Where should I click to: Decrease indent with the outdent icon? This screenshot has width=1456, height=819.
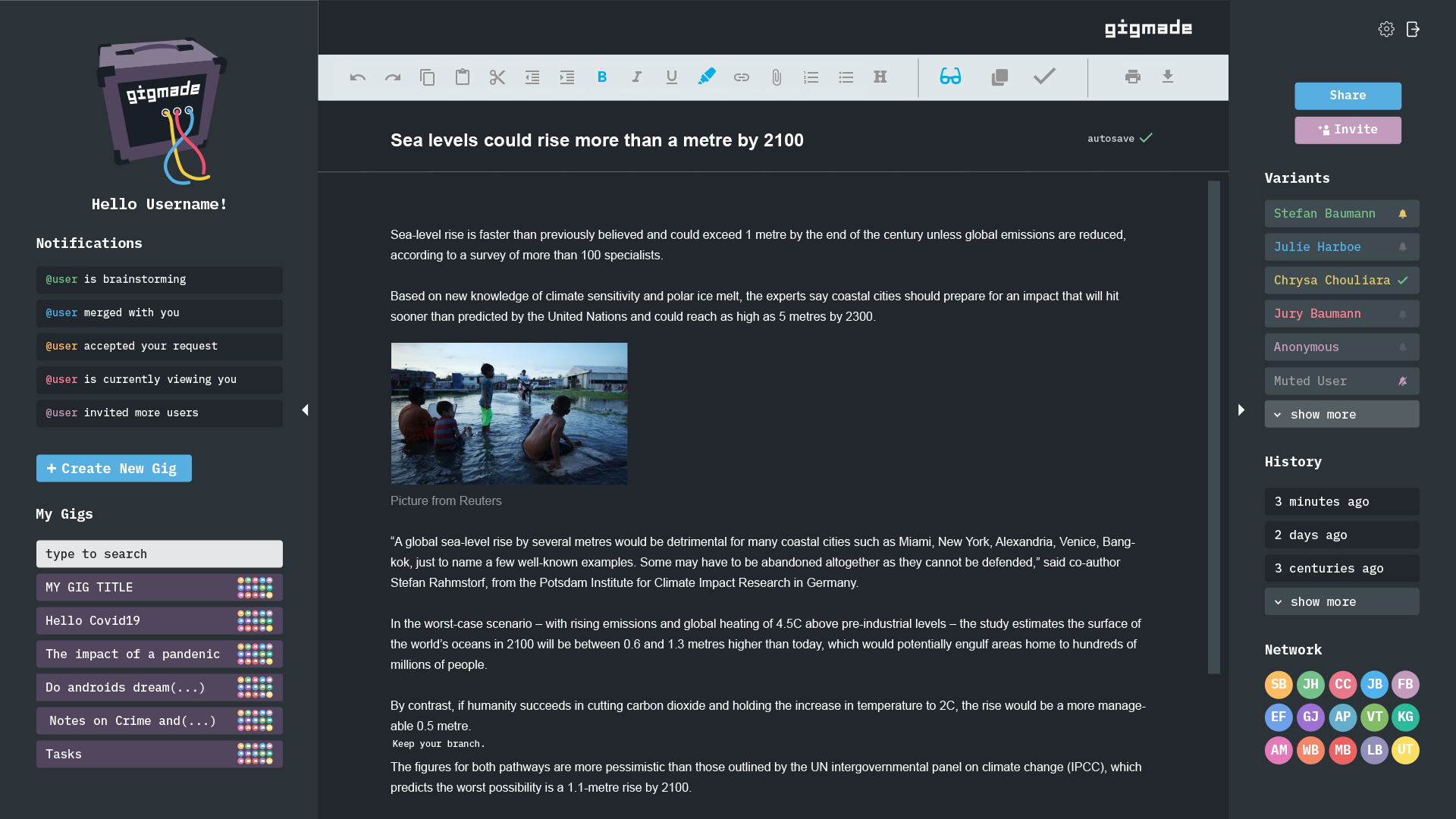pyautogui.click(x=532, y=77)
